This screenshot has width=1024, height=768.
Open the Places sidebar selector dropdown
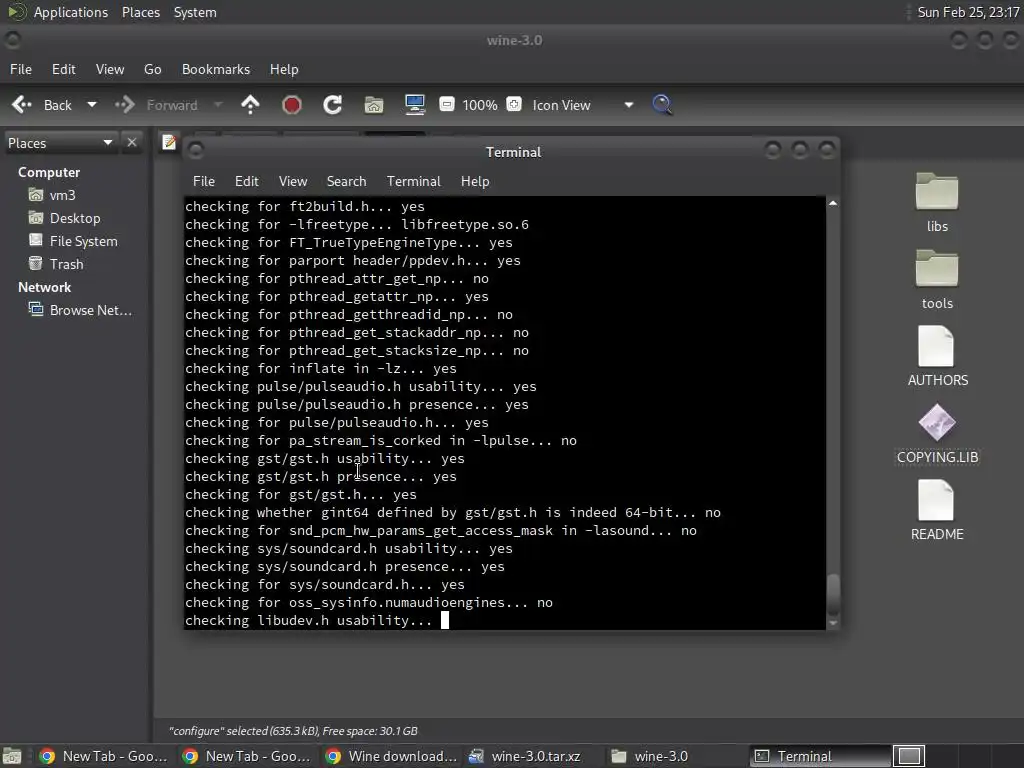click(x=60, y=143)
